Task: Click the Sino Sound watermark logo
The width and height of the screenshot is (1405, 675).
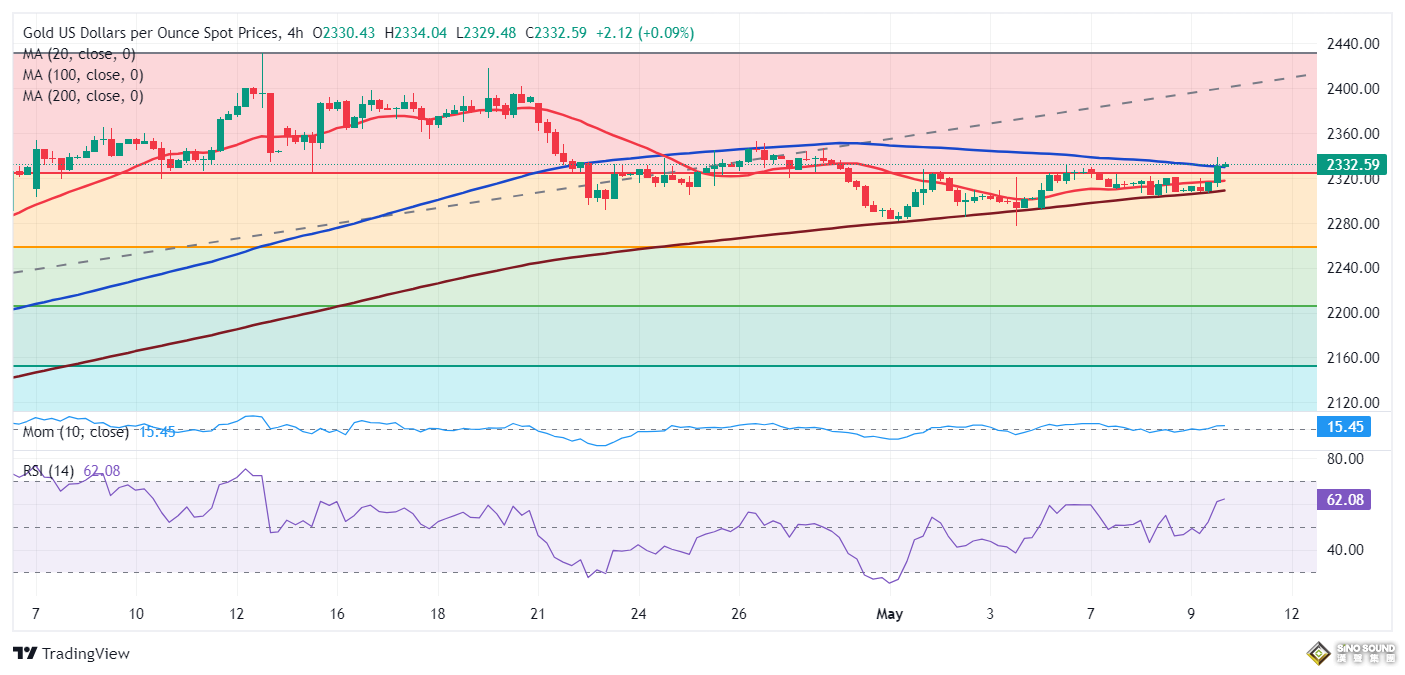Action: (1350, 654)
